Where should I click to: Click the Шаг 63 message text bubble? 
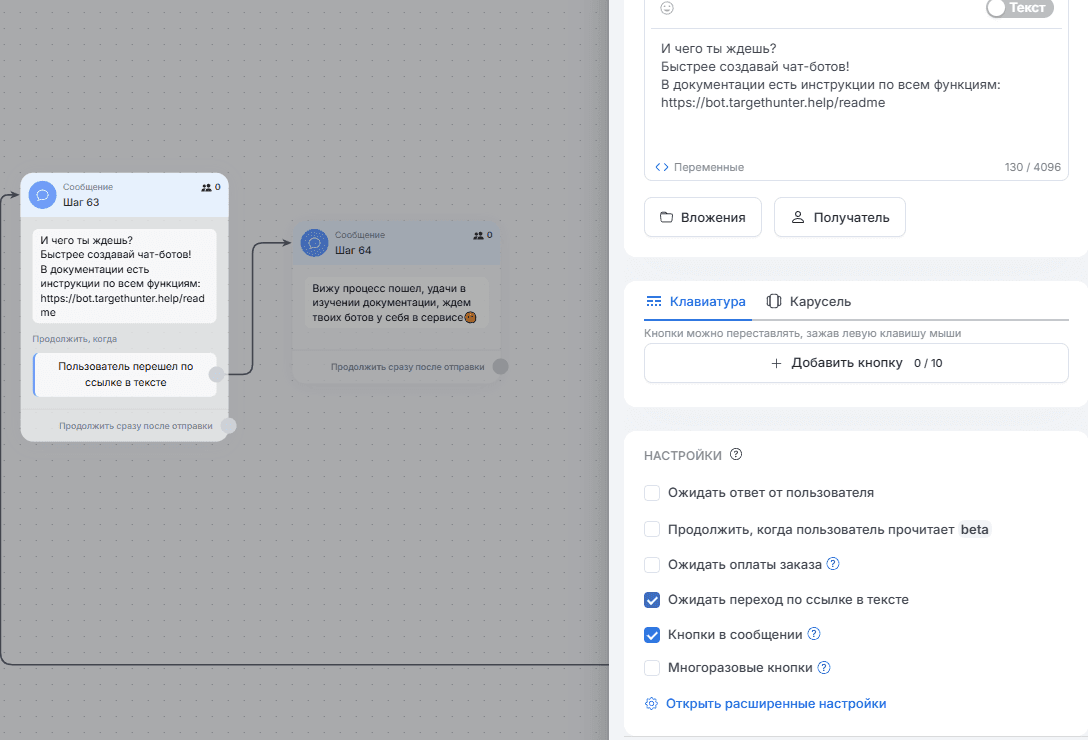(125, 276)
